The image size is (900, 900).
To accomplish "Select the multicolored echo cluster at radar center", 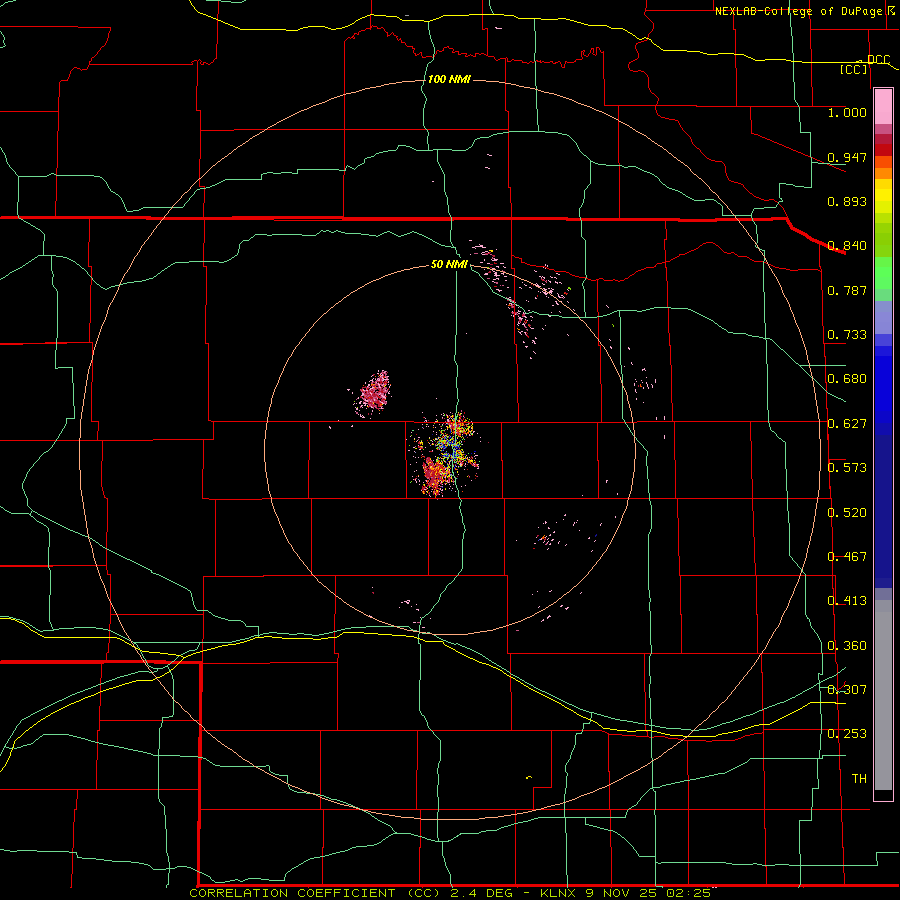I will (445, 453).
